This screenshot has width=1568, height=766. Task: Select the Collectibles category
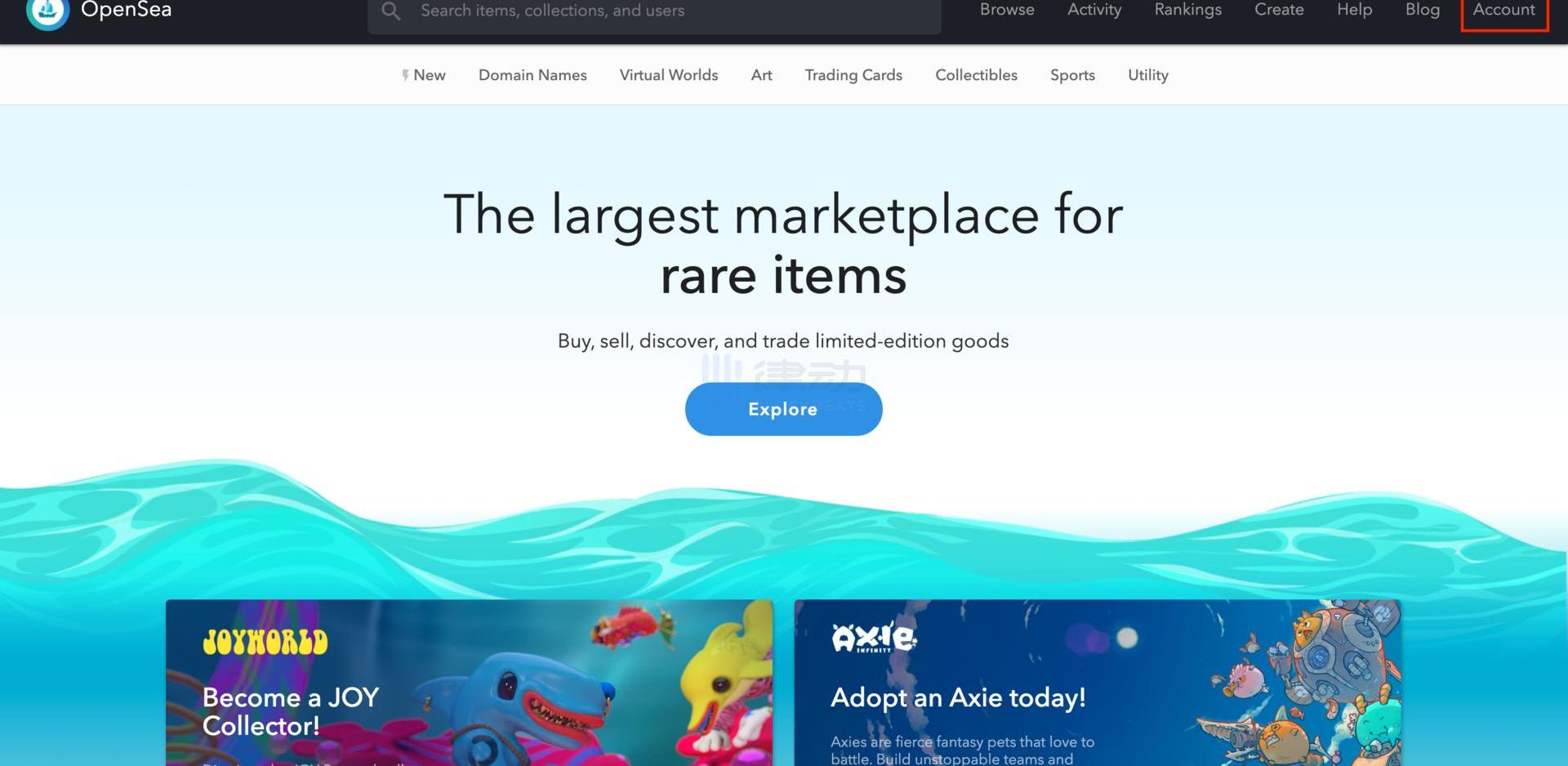pos(976,75)
